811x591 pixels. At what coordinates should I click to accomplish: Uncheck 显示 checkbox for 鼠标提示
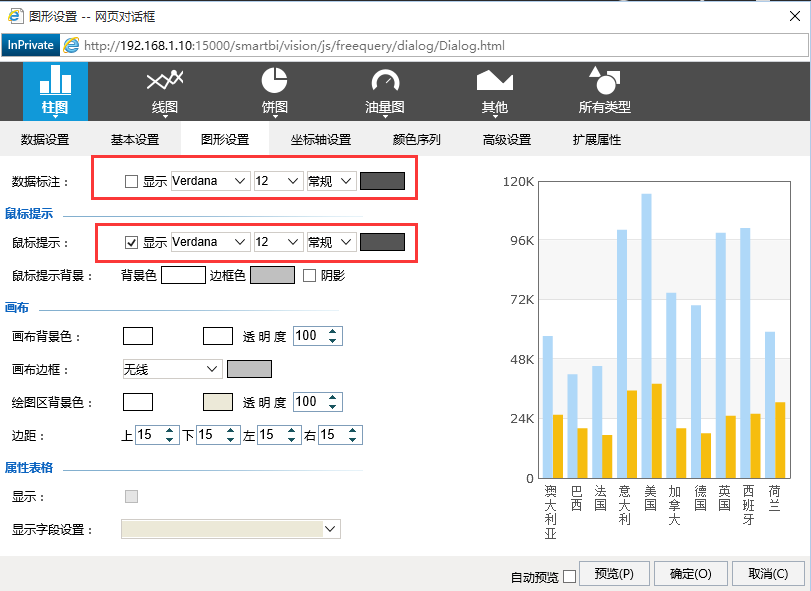(131, 242)
